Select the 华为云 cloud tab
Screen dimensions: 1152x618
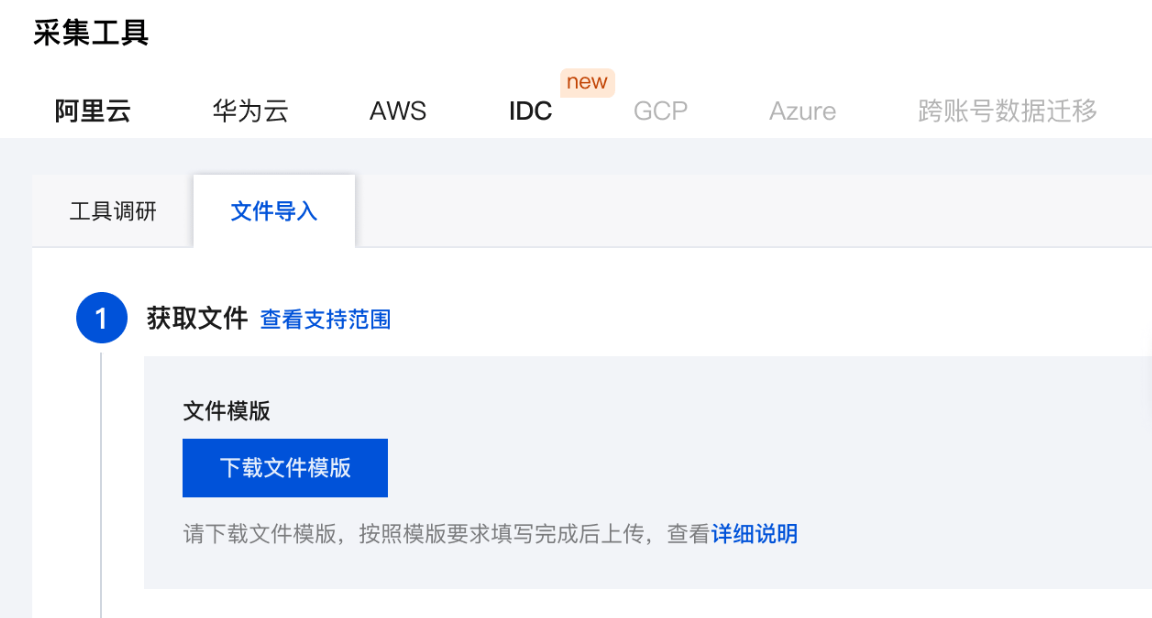(250, 111)
